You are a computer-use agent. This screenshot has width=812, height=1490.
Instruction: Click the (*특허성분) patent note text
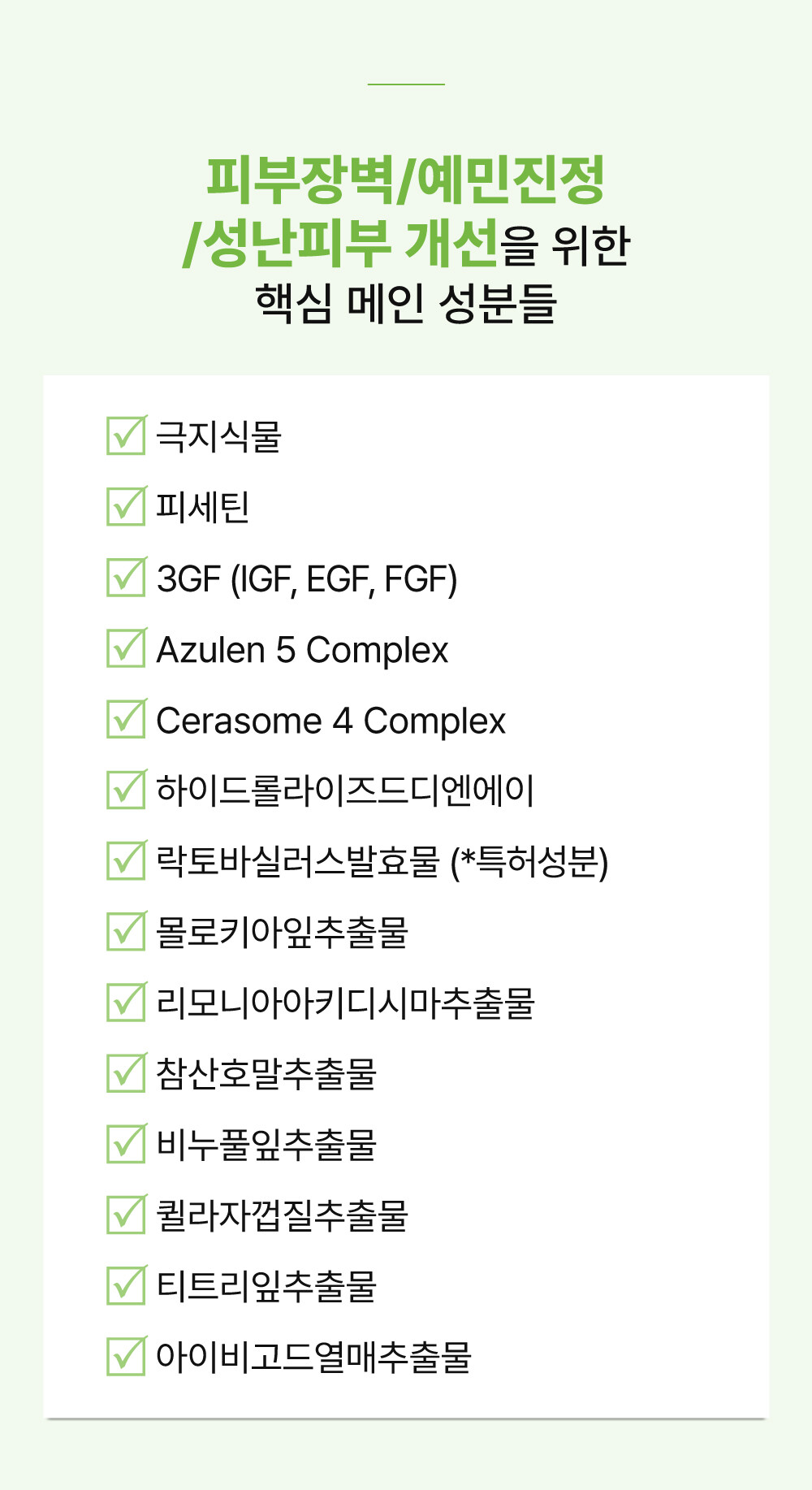pos(529,862)
